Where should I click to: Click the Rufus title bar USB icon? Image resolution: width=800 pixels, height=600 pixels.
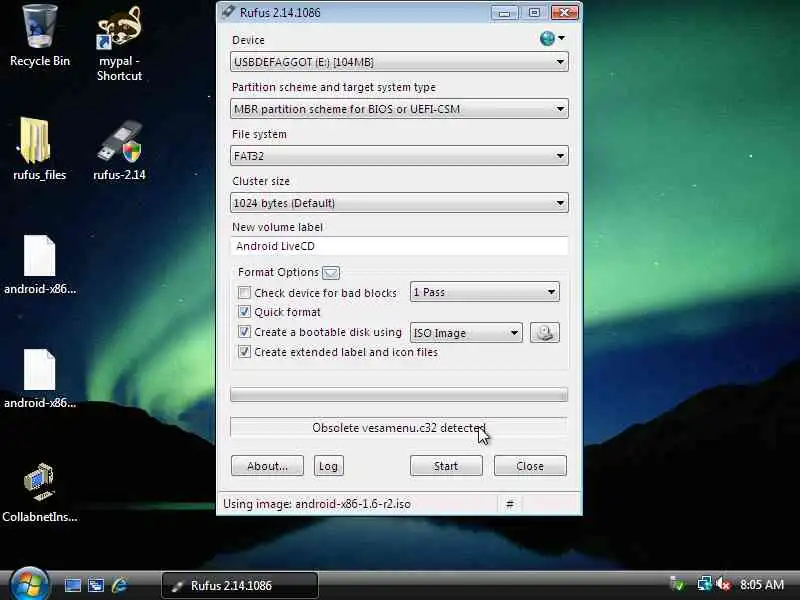tap(228, 12)
